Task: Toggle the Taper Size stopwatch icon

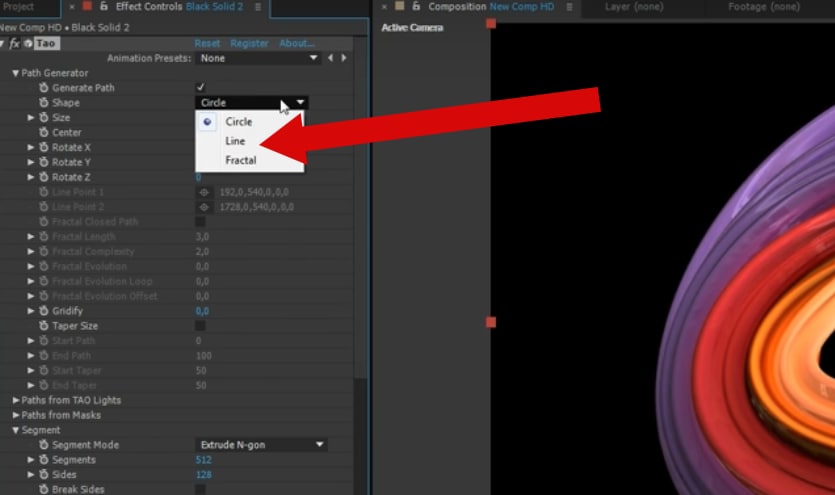Action: 44,326
